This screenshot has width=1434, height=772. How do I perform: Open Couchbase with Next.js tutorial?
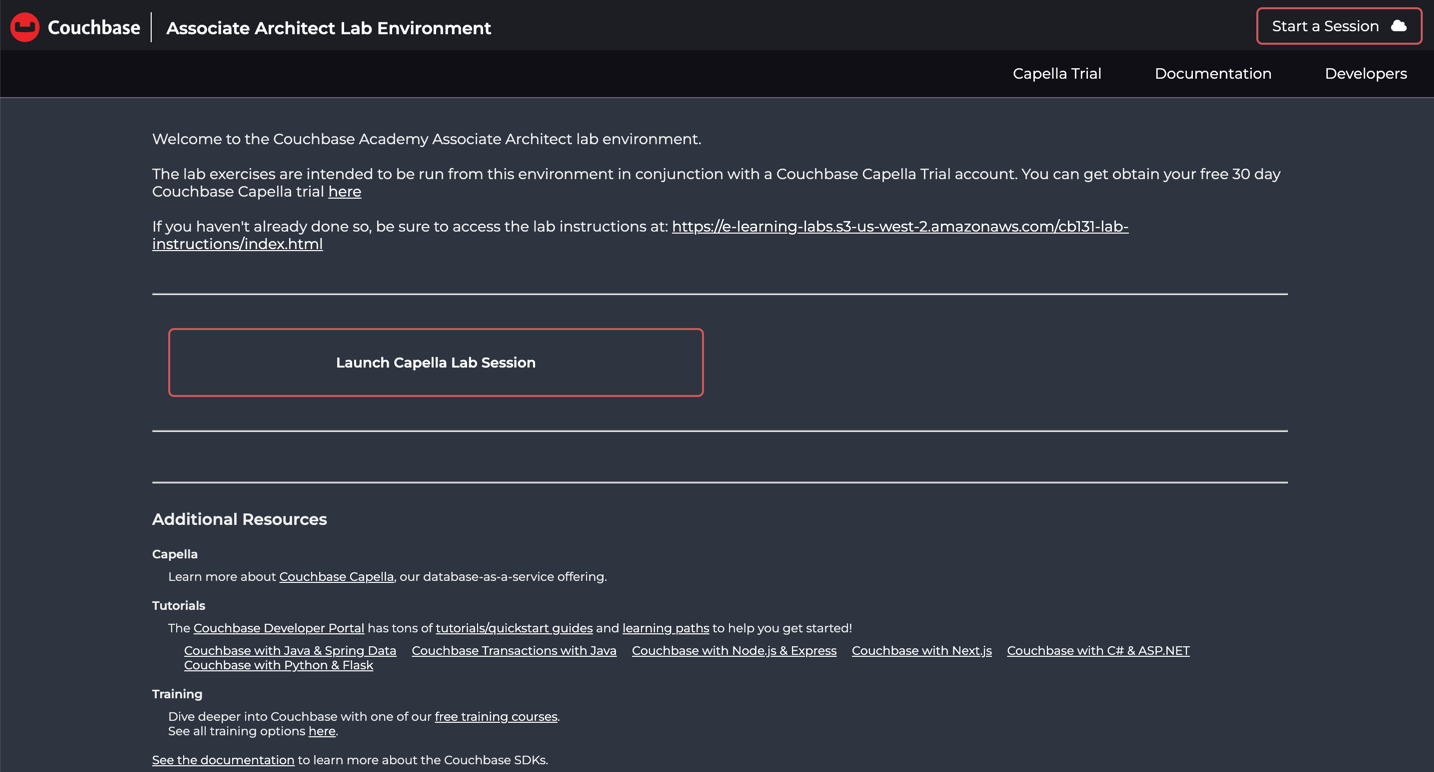[x=922, y=651]
